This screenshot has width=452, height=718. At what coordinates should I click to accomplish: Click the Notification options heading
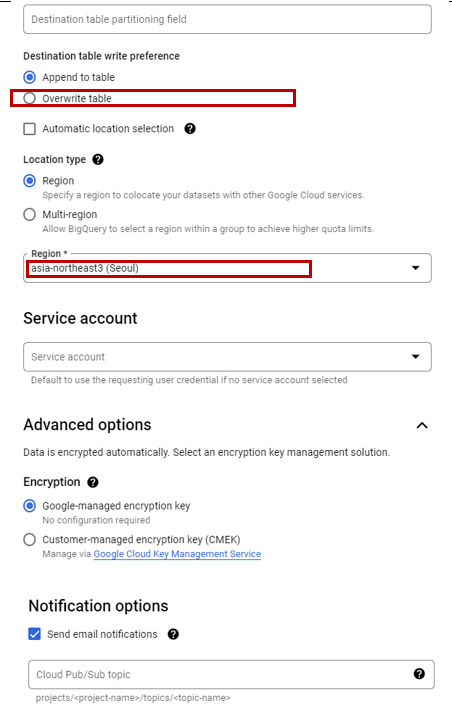98,606
